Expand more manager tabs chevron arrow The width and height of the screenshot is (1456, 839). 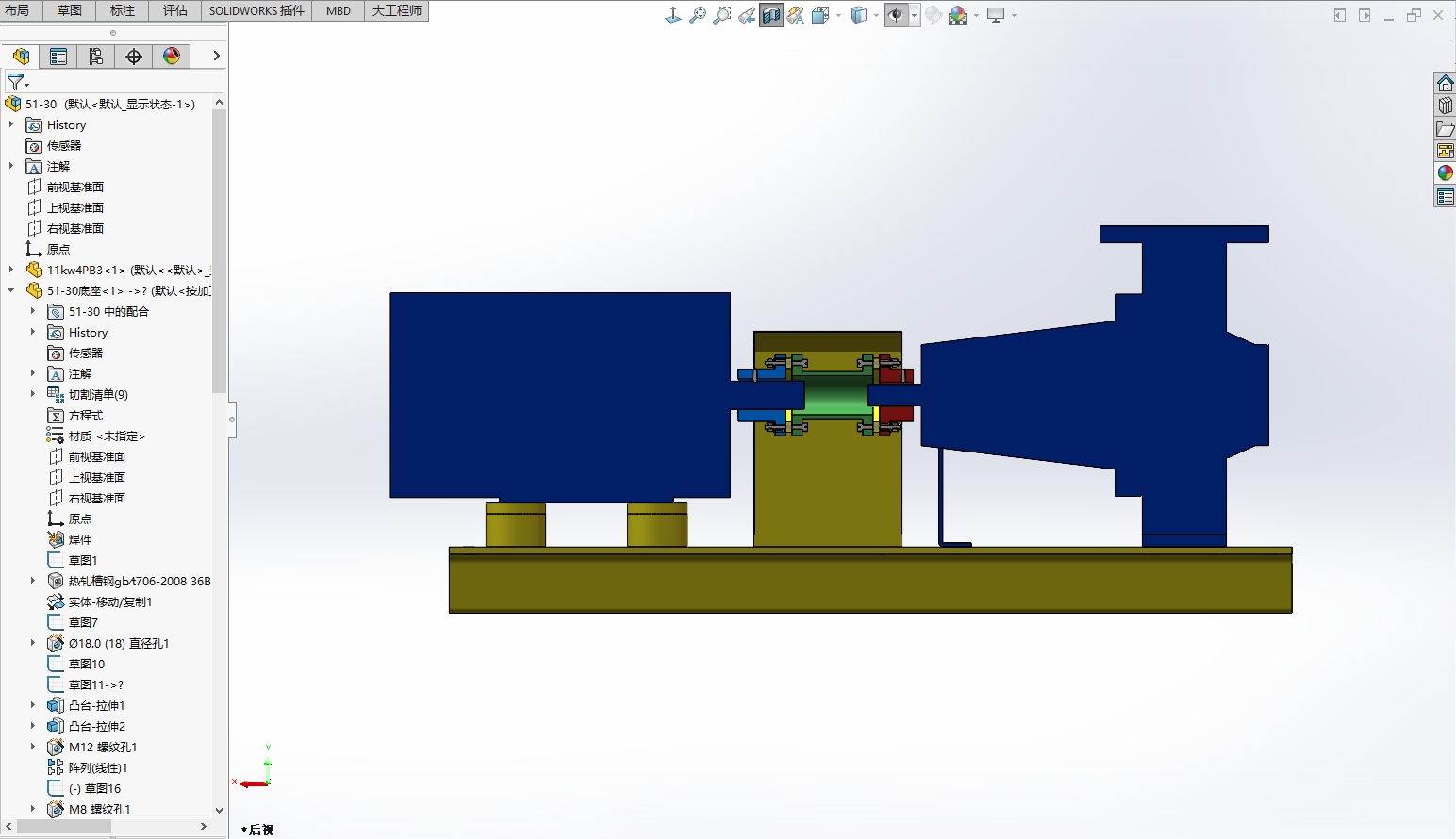pos(216,57)
